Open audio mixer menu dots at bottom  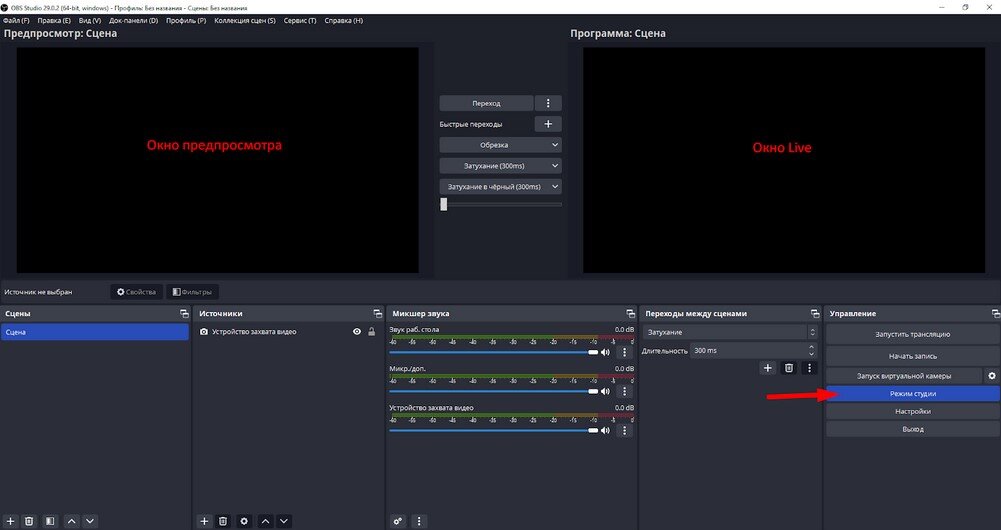[419, 521]
